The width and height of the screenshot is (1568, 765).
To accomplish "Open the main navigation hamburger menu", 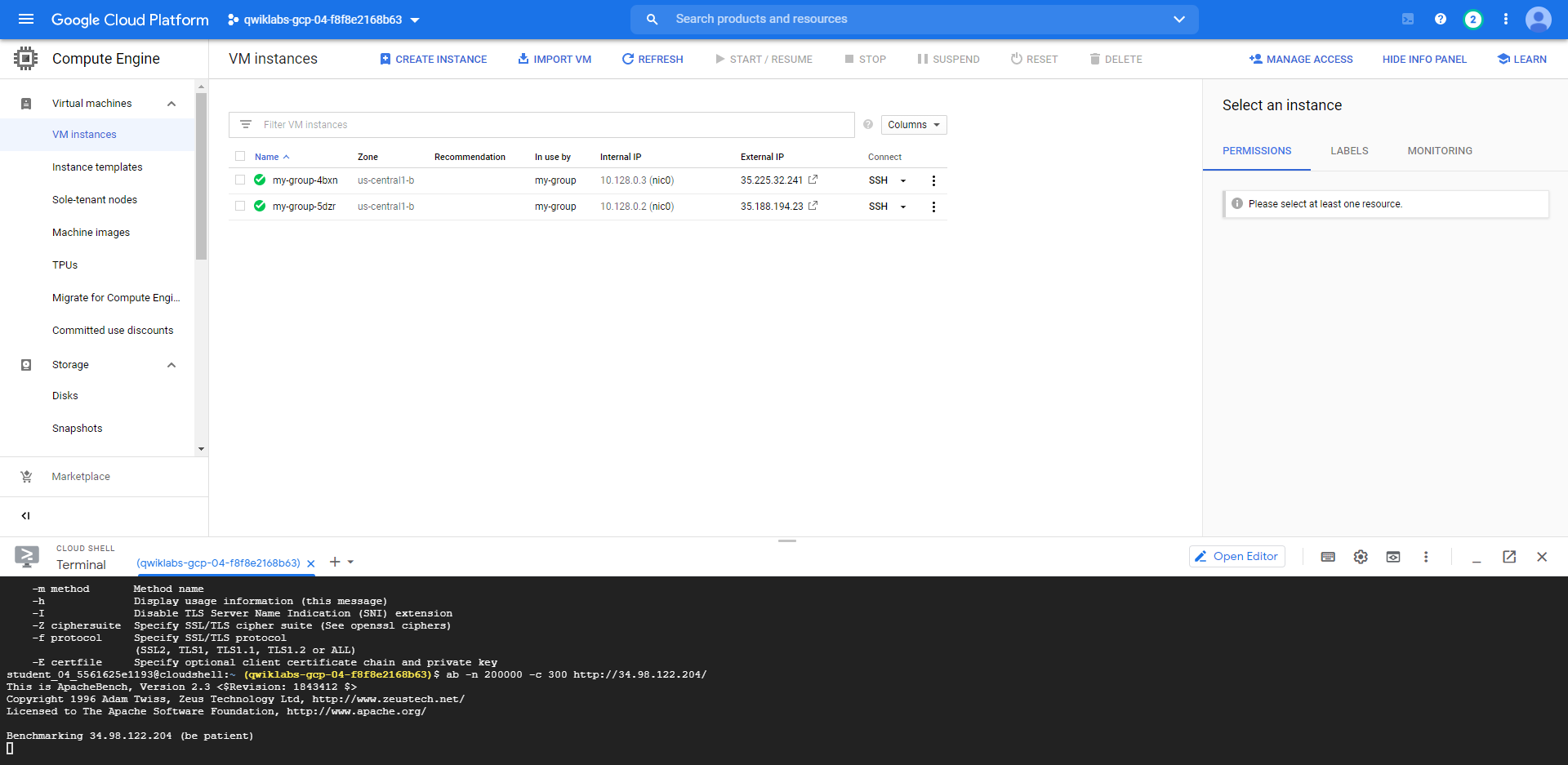I will [26, 19].
